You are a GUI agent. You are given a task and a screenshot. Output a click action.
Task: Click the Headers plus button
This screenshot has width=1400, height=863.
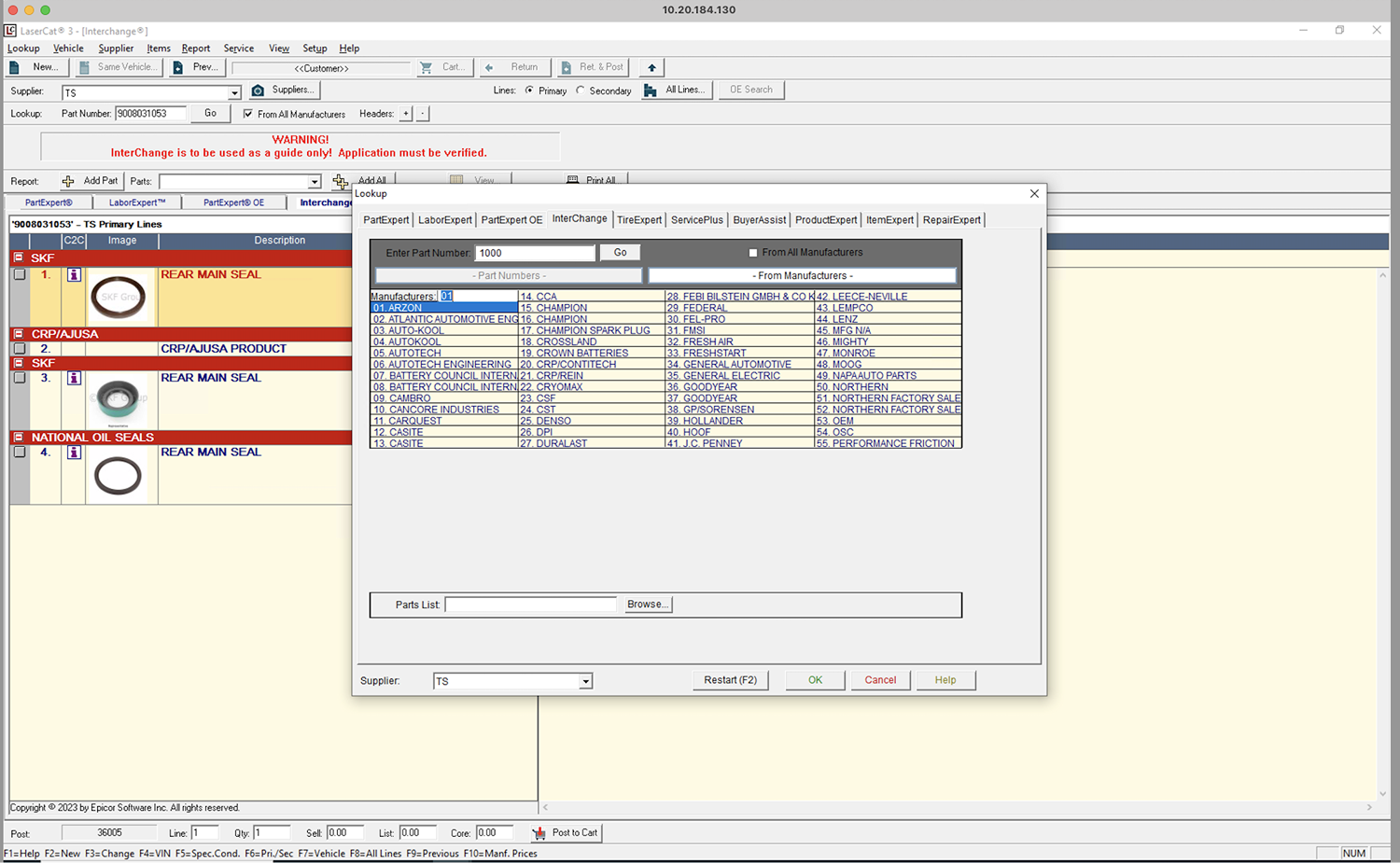click(x=406, y=114)
